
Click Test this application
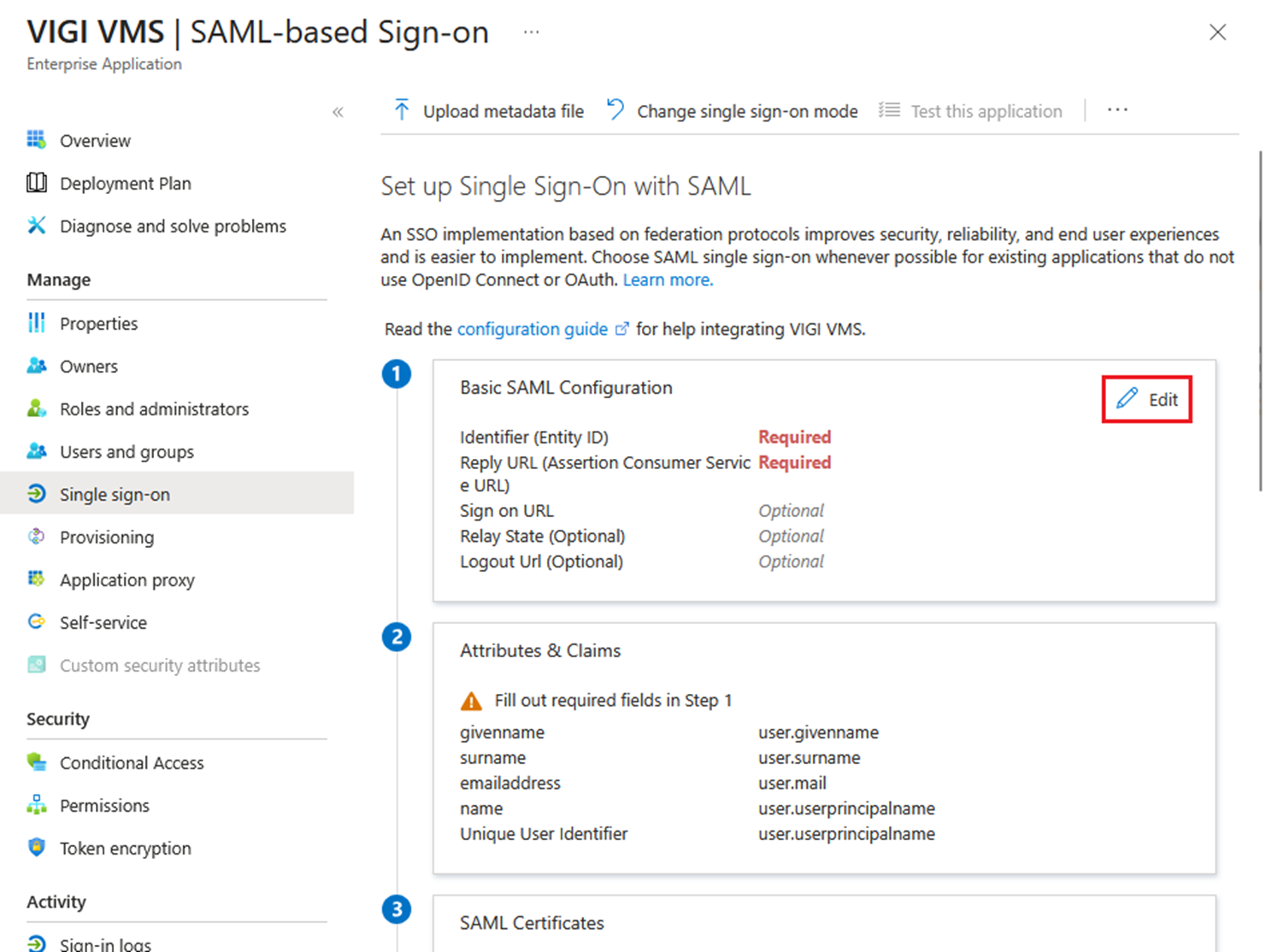971,111
